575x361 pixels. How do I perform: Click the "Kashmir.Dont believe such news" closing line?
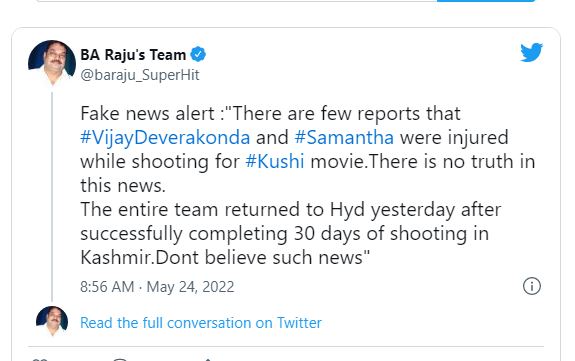tap(225, 257)
